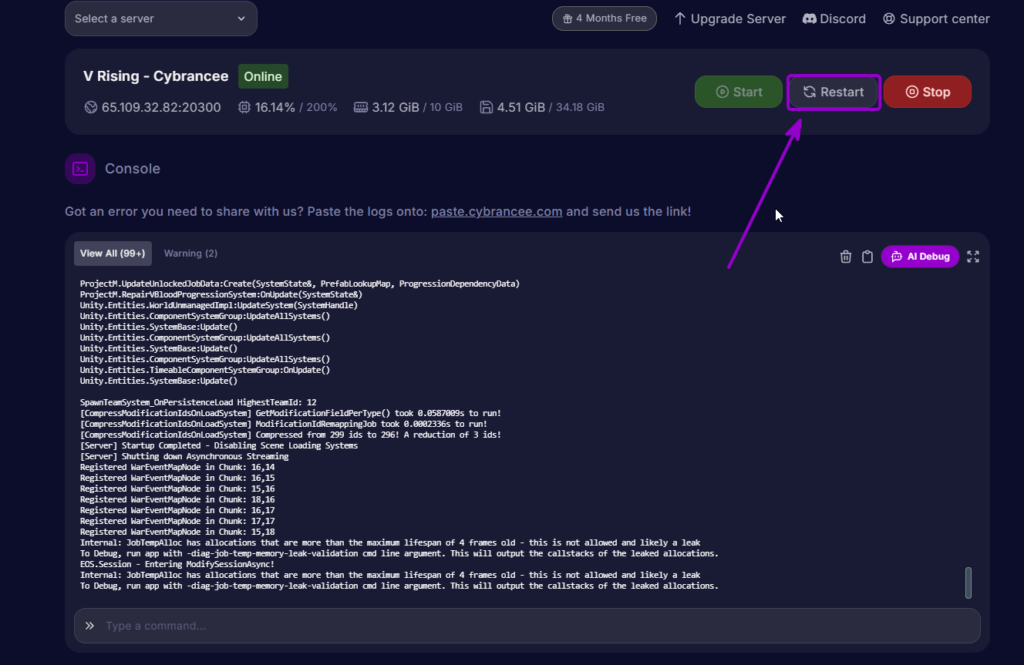
Task: Focus the Type a command input field
Action: 527,626
